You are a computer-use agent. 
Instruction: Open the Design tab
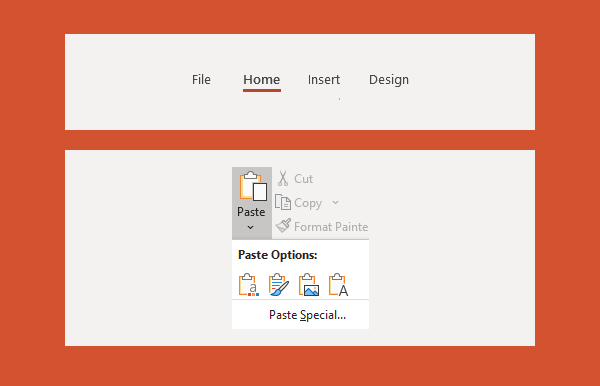[389, 80]
